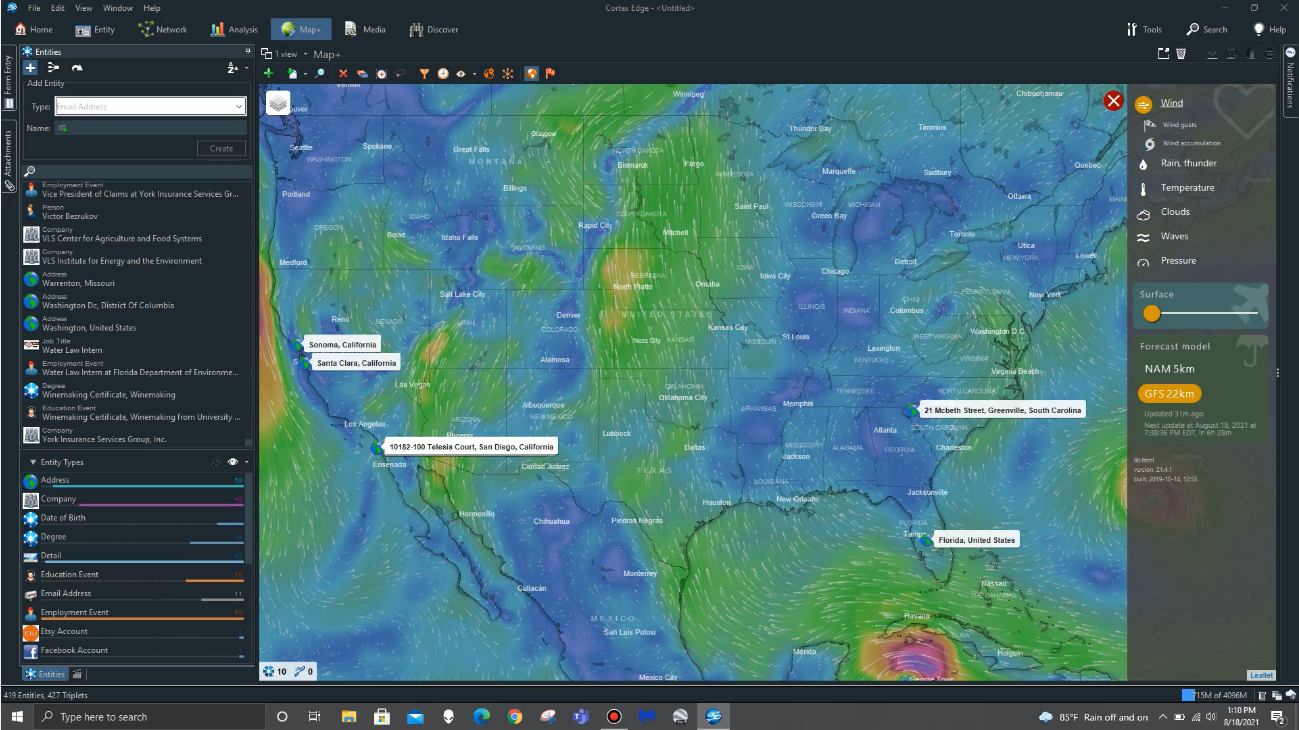Click the red flag icon on the map toolbar
The image size is (1299, 730).
point(550,73)
